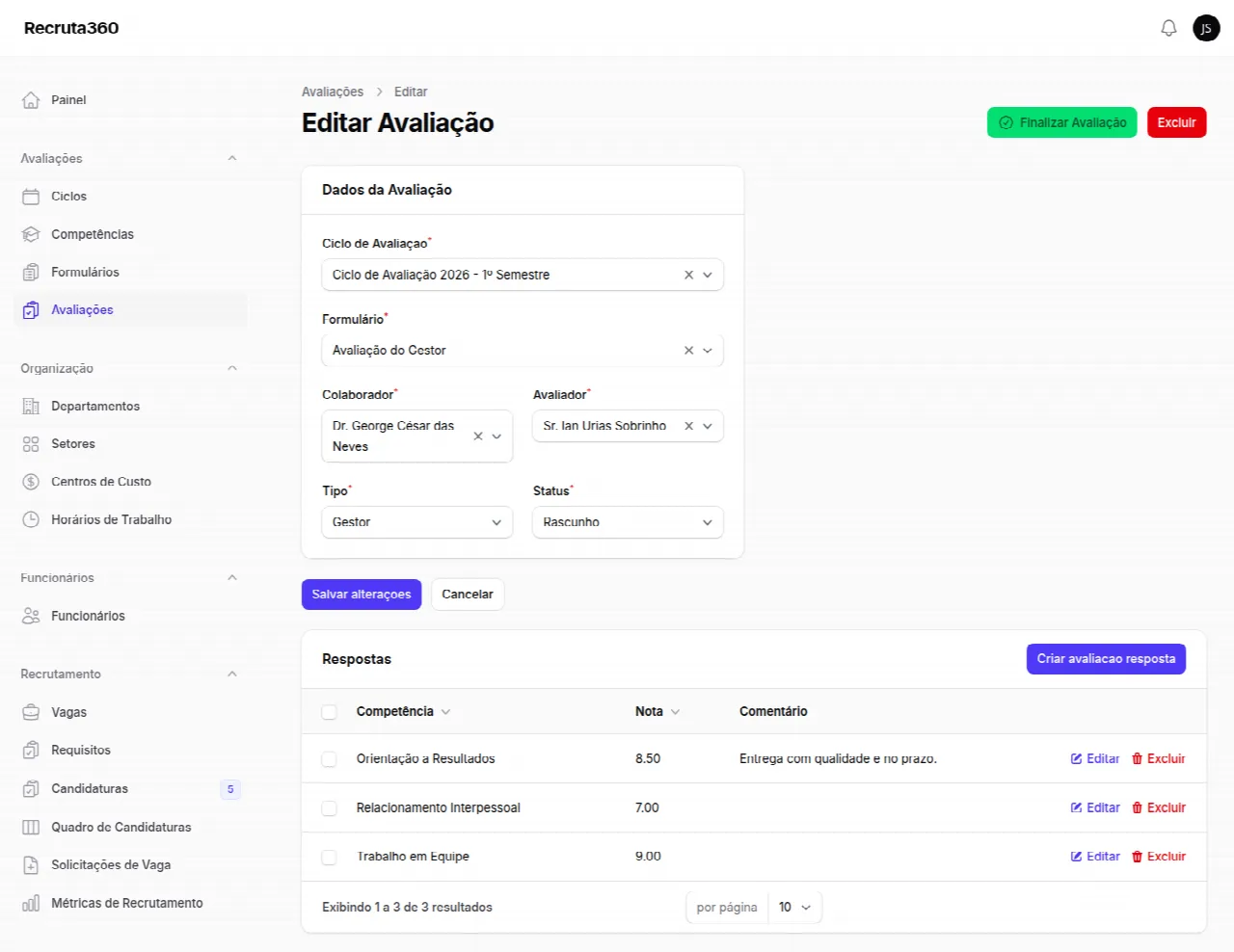Click the Cancelar button
Image resolution: width=1234 pixels, height=952 pixels.
468,595
